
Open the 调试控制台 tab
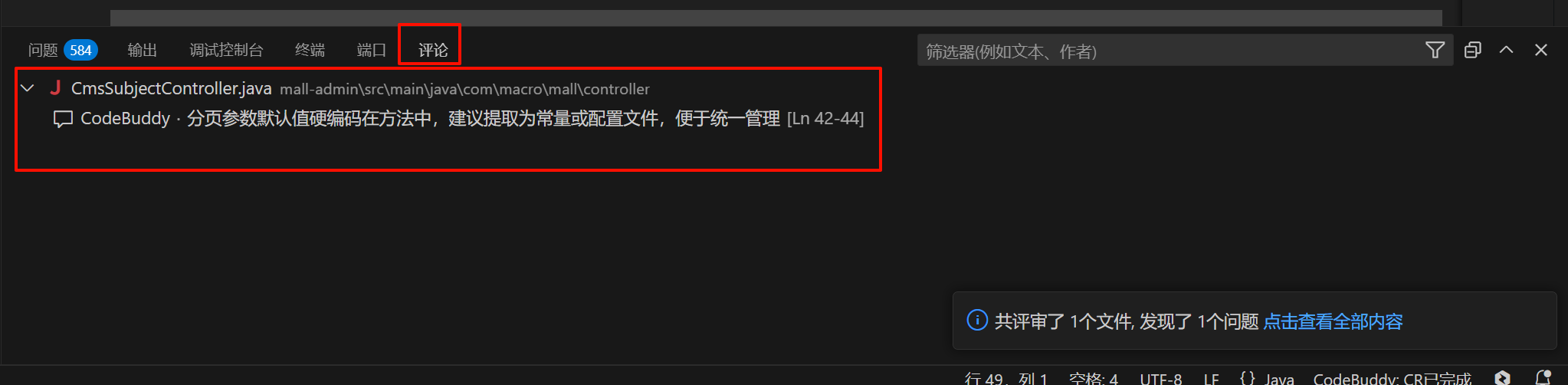(x=226, y=51)
